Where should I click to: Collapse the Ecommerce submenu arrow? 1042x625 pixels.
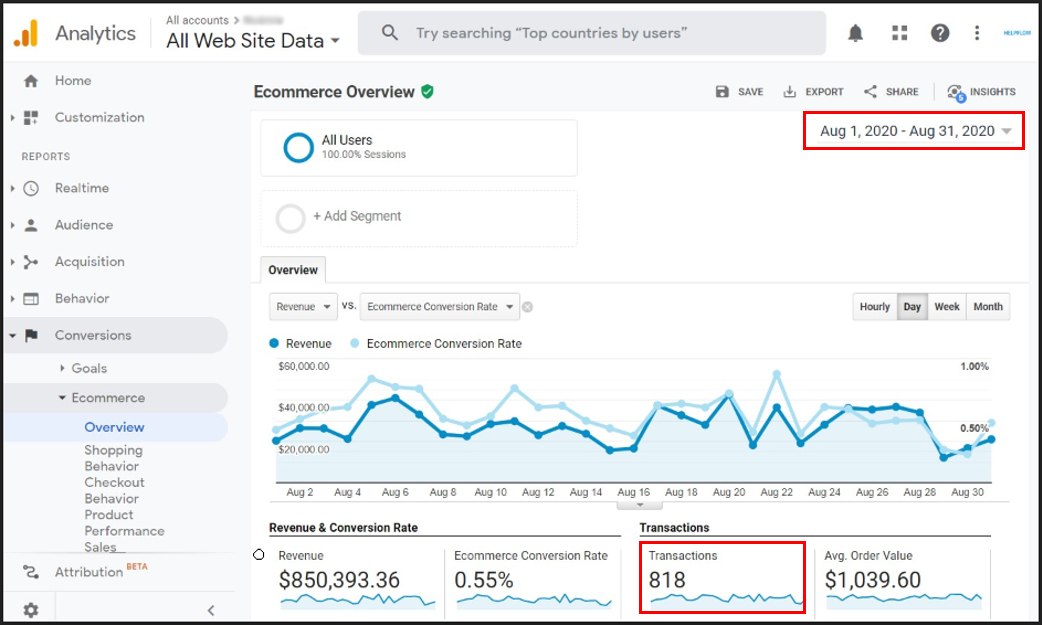coord(62,398)
